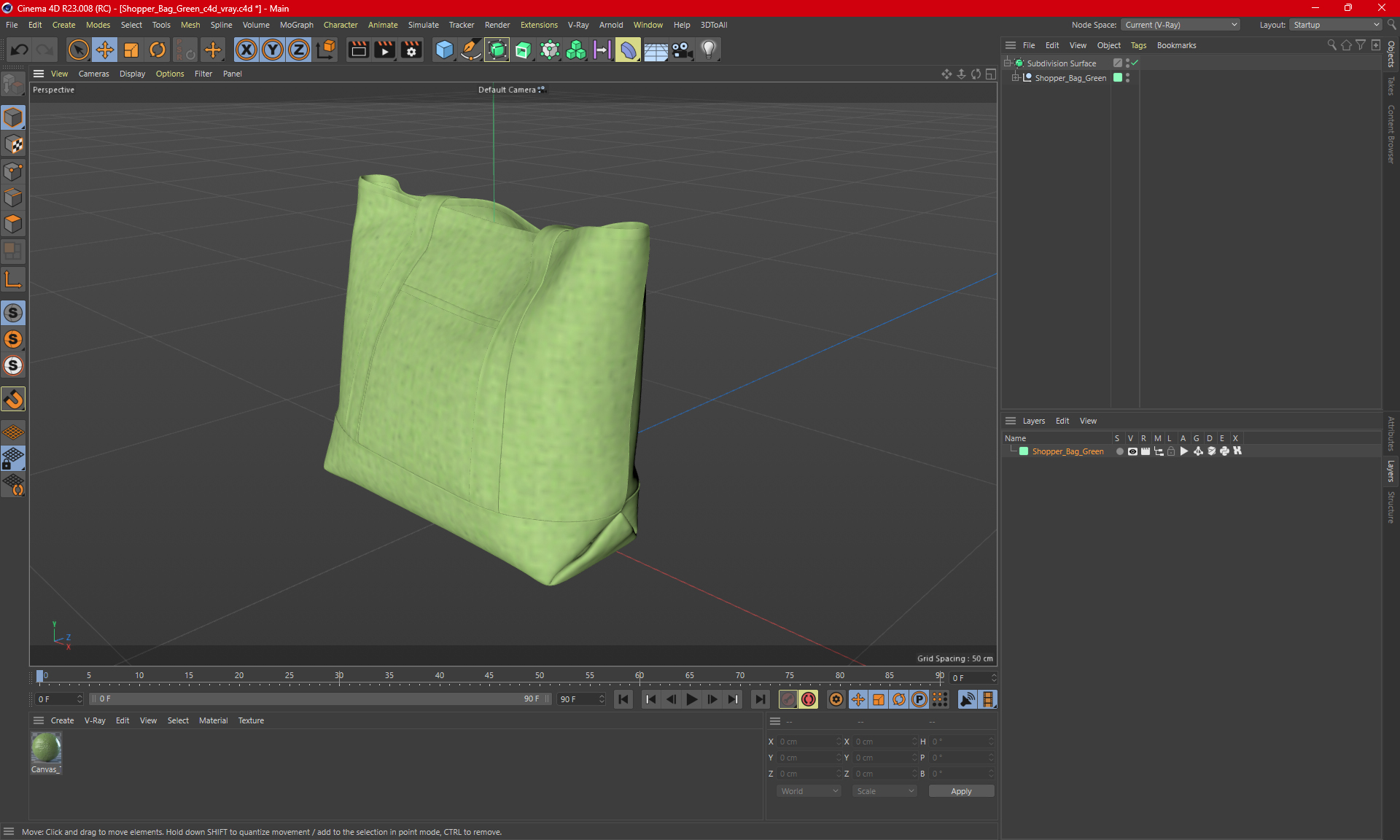Click the X position input field
The height and width of the screenshot is (840, 1400).
pyautogui.click(x=808, y=741)
